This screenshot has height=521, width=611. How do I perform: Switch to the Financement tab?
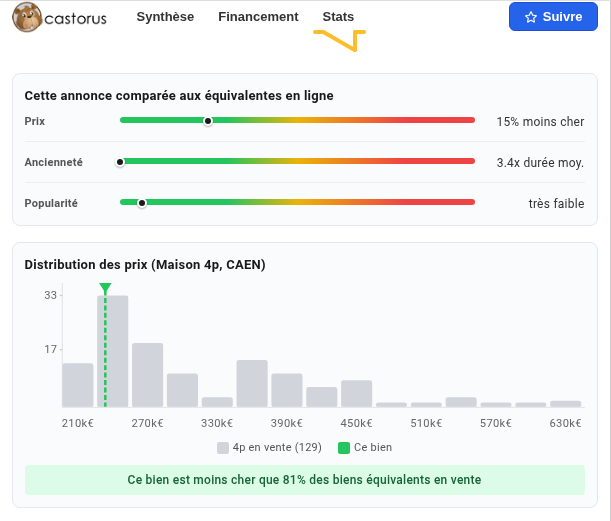point(258,17)
